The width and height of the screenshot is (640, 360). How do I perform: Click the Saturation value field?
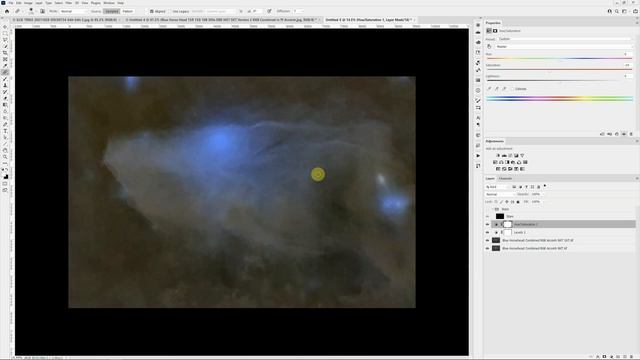point(627,65)
